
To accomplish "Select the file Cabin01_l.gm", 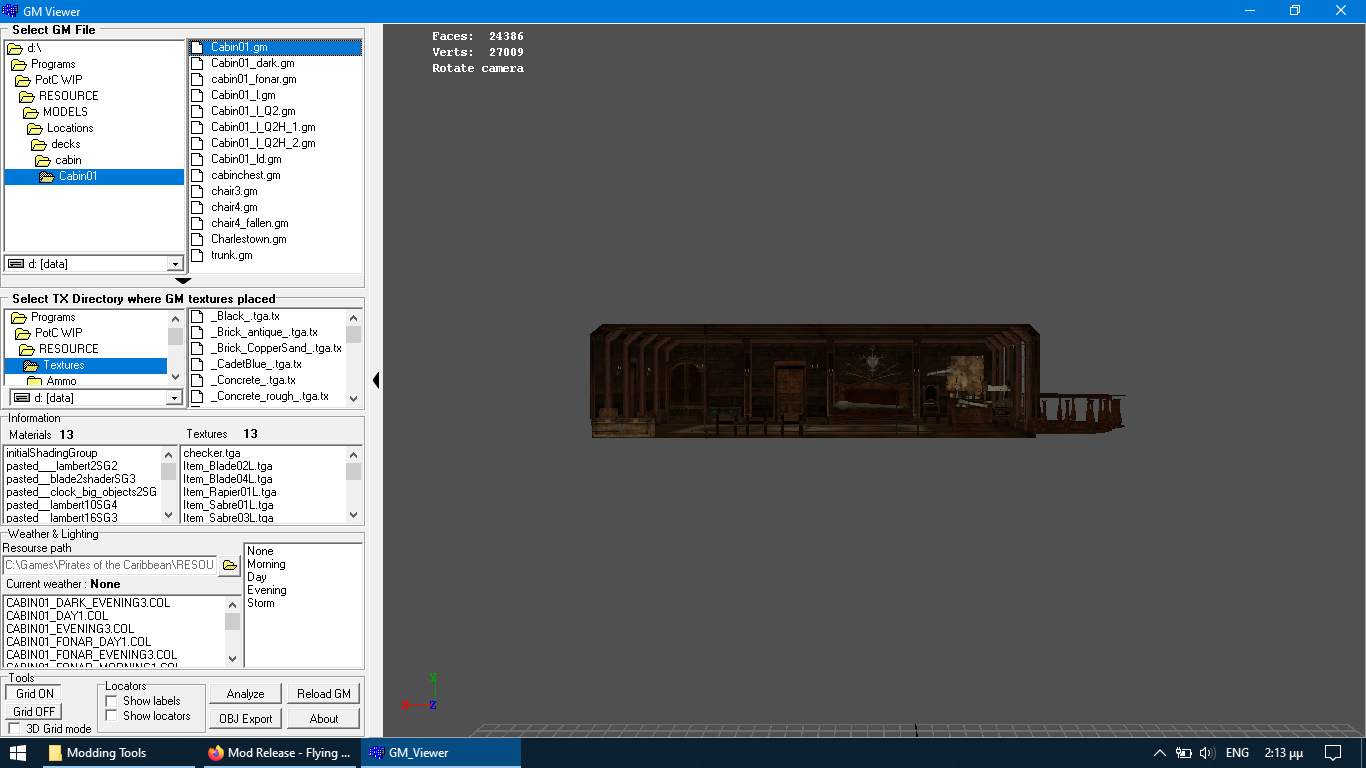I will [x=243, y=95].
